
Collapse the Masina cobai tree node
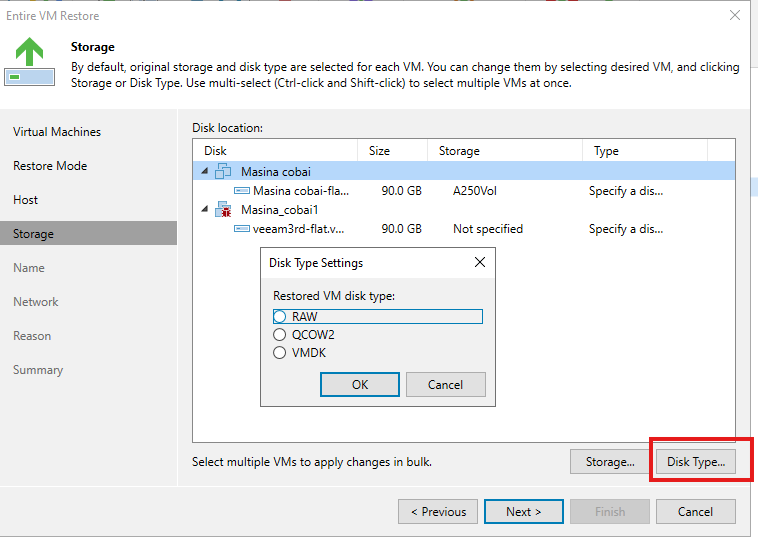pyautogui.click(x=205, y=171)
